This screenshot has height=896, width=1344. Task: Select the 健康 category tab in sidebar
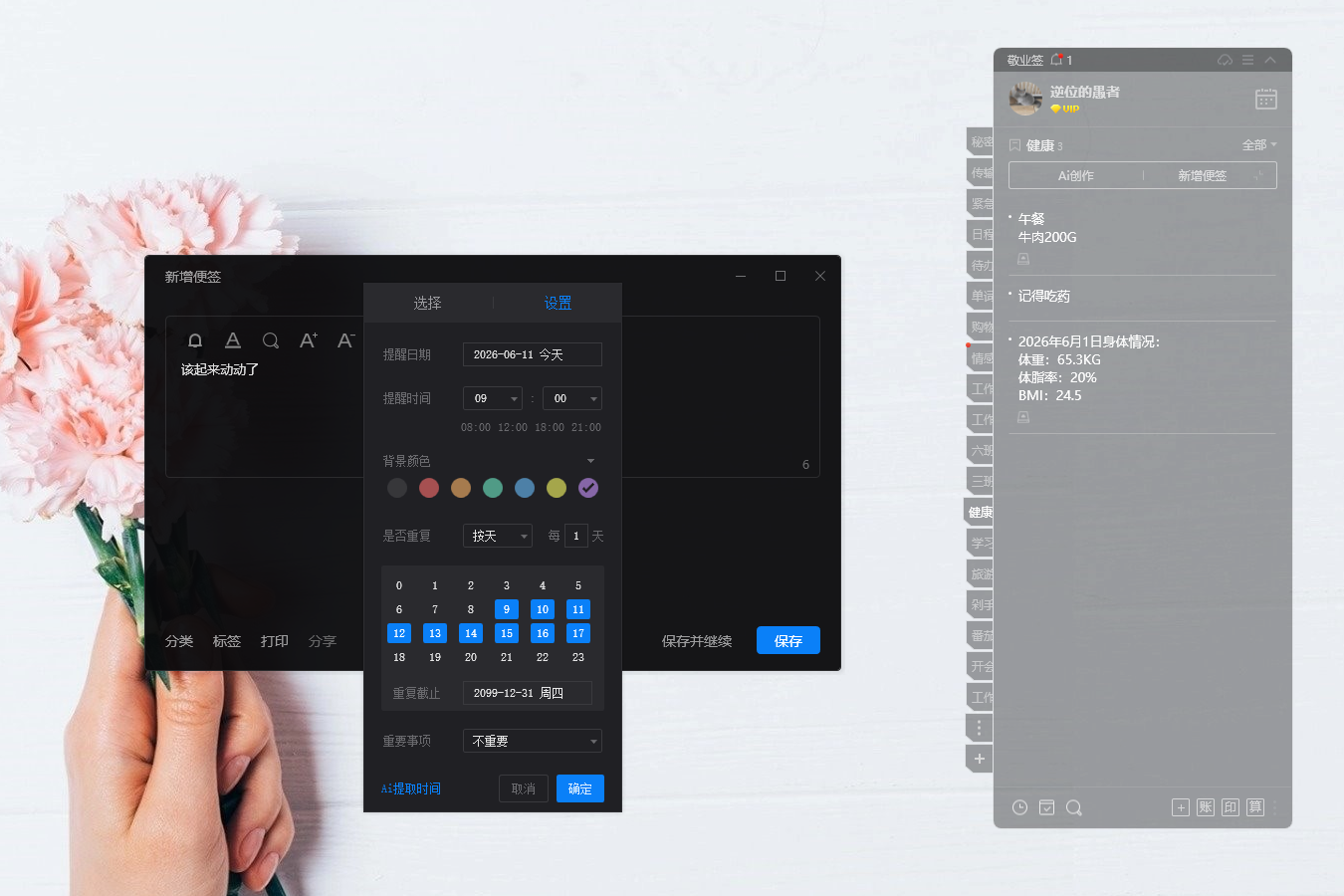point(980,512)
